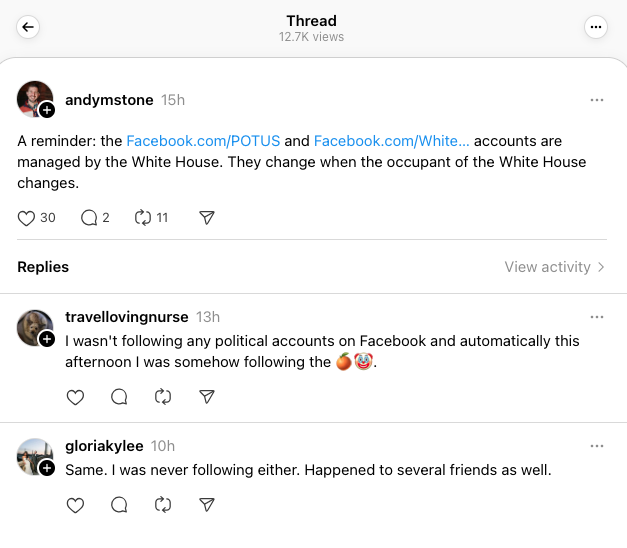Open the gloriakylee username
This screenshot has width=627, height=548.
105,446
